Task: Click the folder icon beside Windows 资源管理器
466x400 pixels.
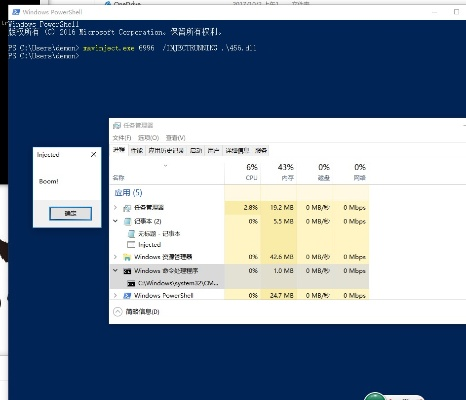Action: [x=127, y=257]
